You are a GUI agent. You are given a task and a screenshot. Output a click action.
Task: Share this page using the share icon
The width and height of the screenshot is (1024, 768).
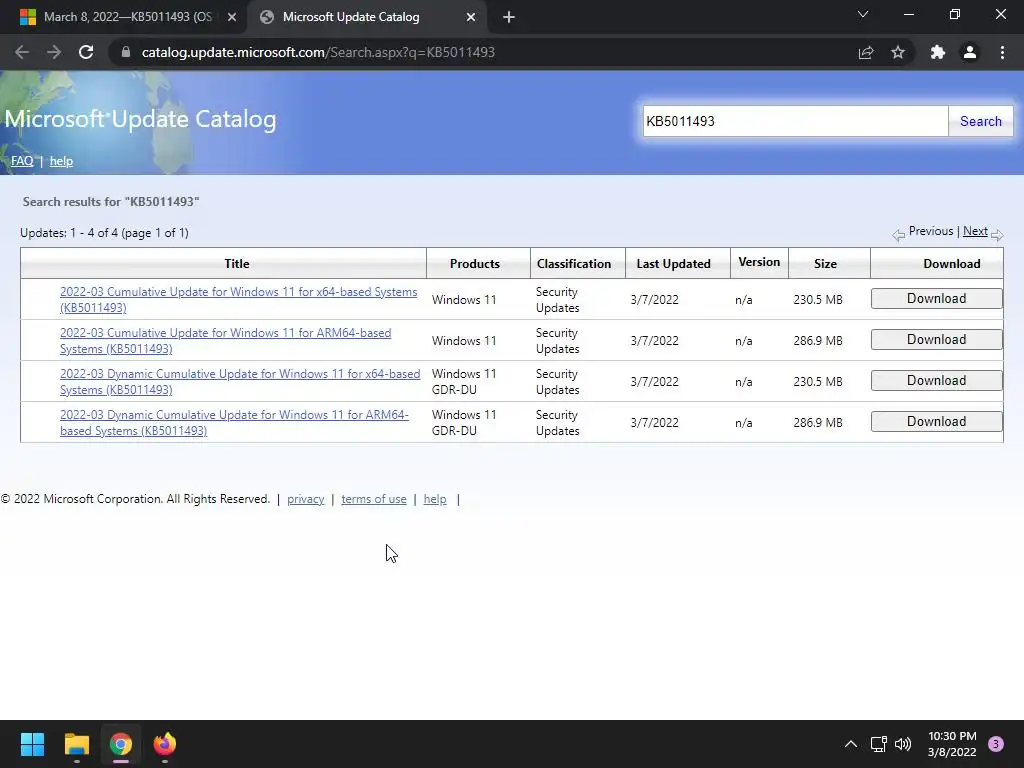click(x=866, y=52)
